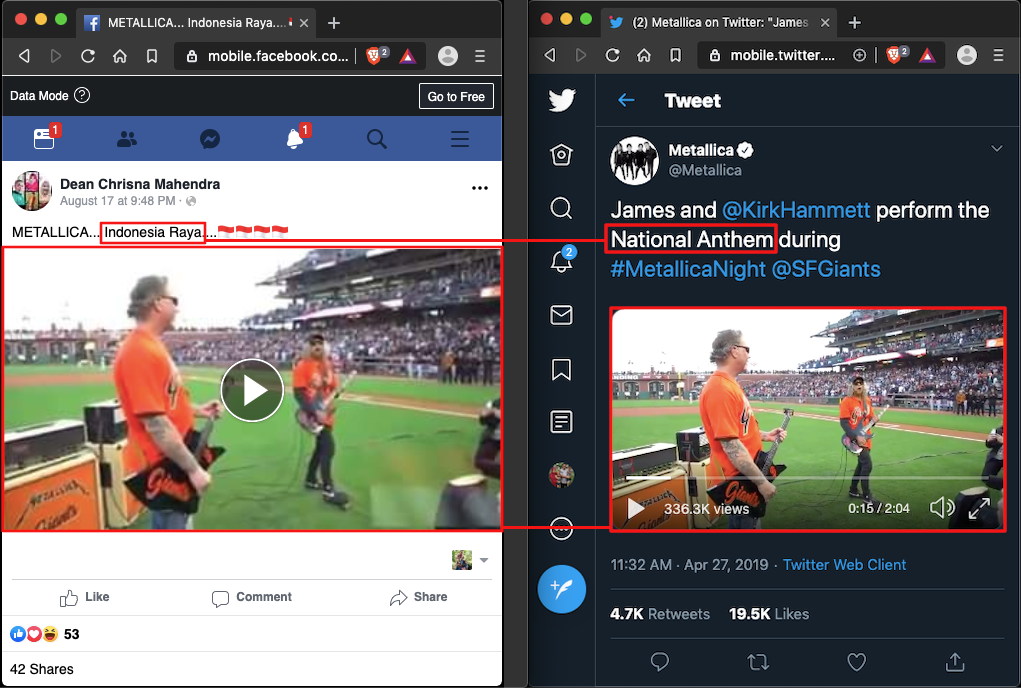Image resolution: width=1021 pixels, height=688 pixels.
Task: Reply to the Metallica tweet
Action: [660, 662]
